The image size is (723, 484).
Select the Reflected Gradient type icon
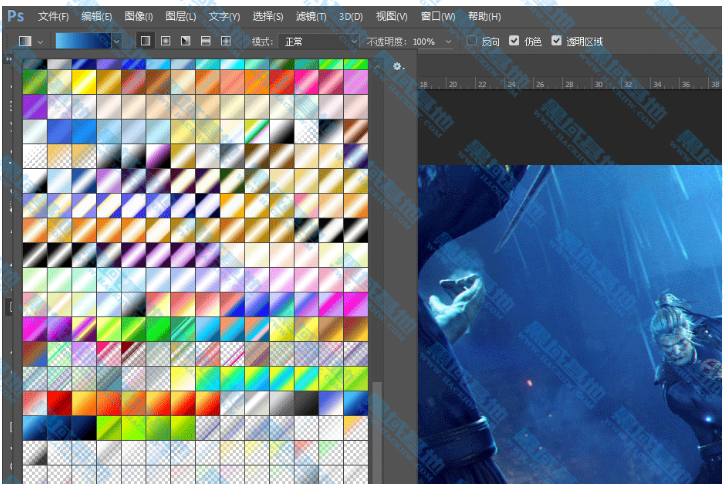[x=206, y=41]
